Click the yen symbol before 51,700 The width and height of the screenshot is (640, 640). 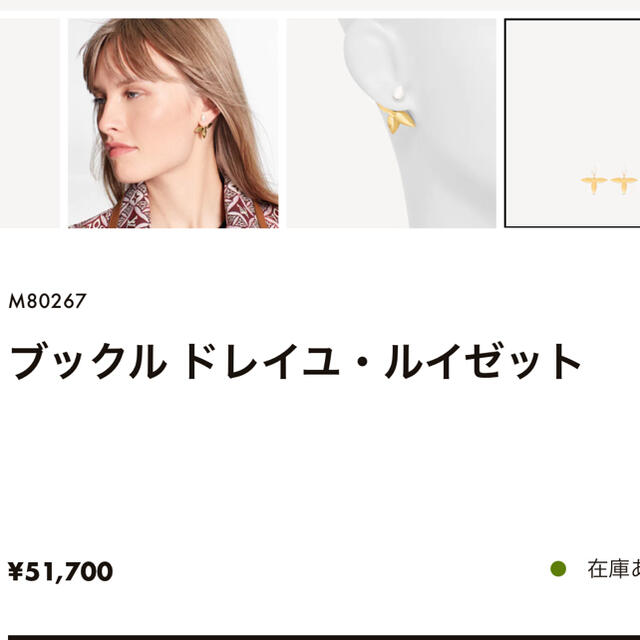(x=16, y=571)
